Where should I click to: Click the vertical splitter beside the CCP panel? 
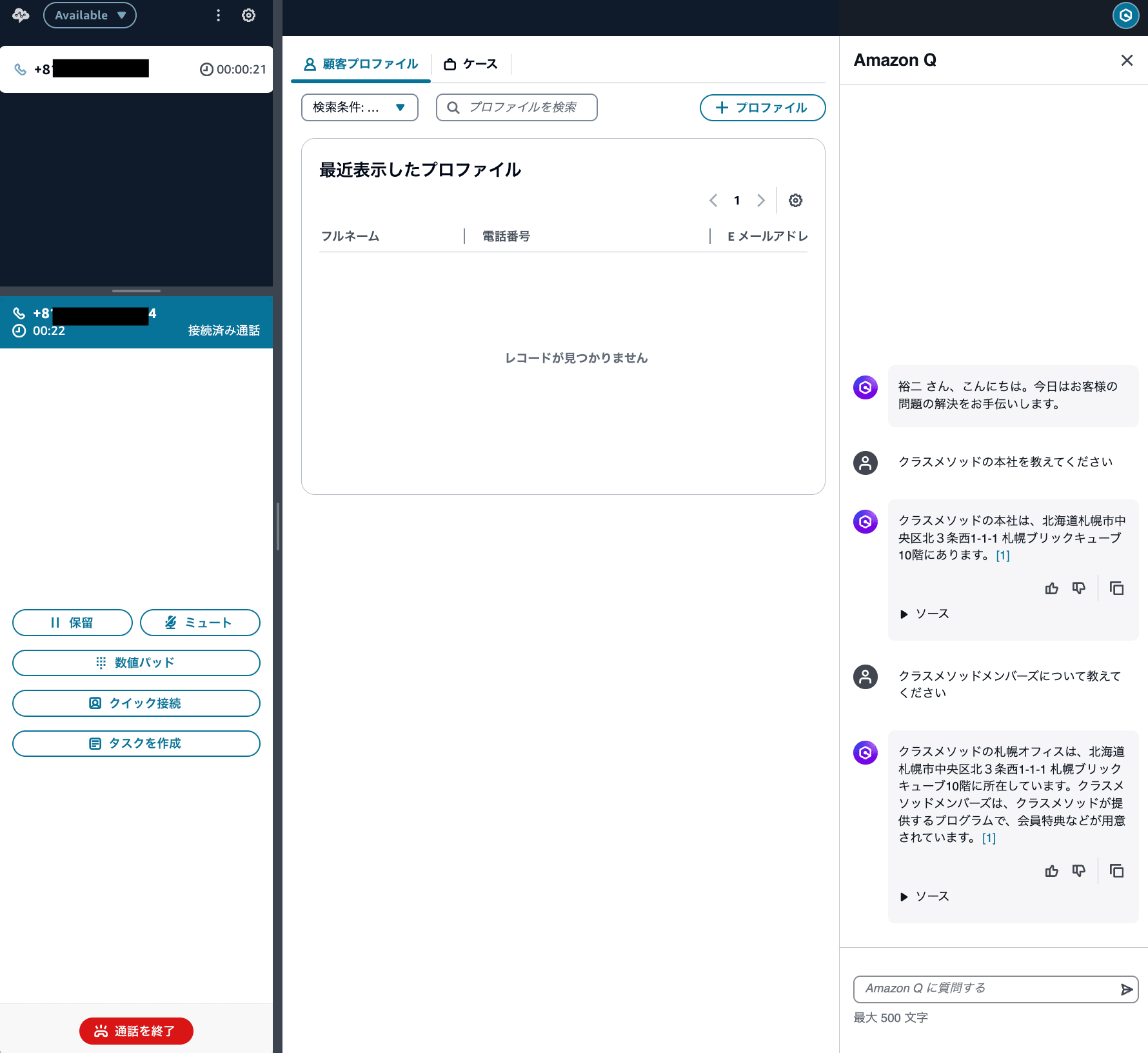coord(278,526)
